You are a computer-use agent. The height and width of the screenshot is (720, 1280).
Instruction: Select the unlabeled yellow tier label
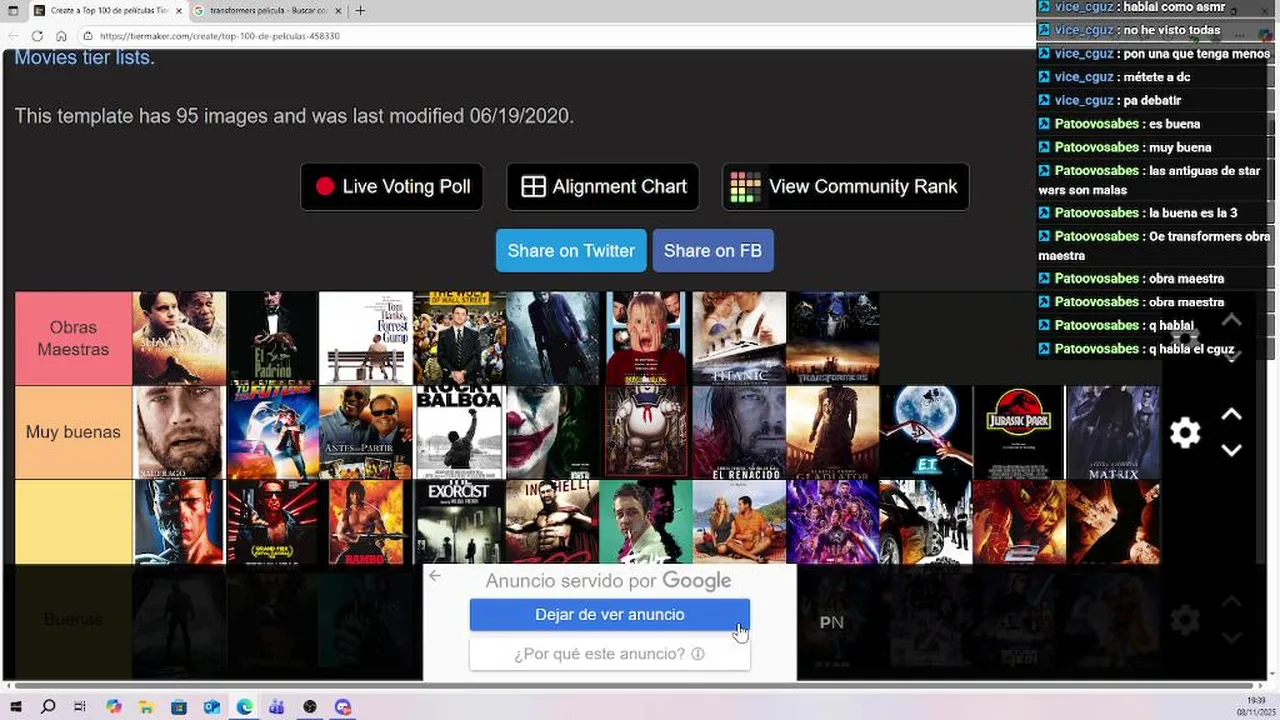click(73, 522)
